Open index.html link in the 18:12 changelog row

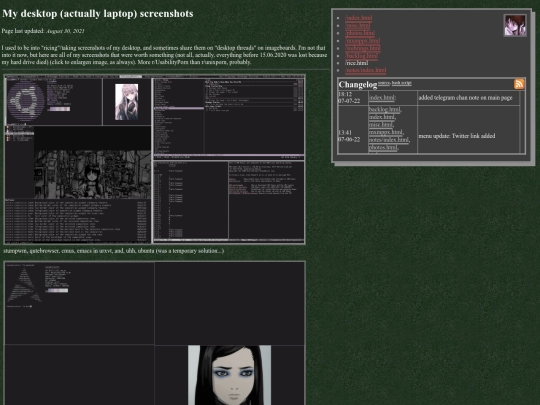(x=382, y=98)
